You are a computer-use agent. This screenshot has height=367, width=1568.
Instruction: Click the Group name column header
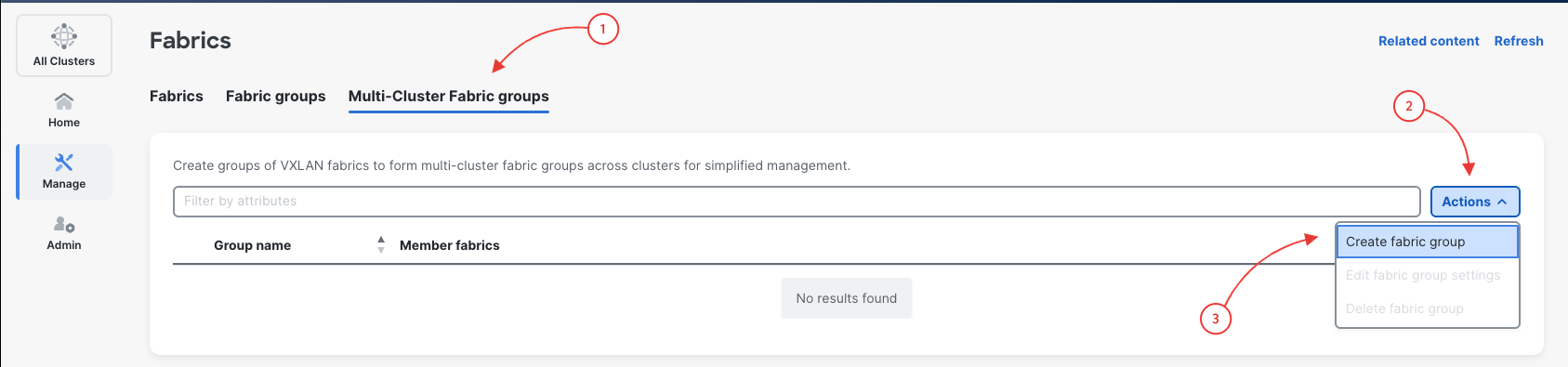coord(253,245)
